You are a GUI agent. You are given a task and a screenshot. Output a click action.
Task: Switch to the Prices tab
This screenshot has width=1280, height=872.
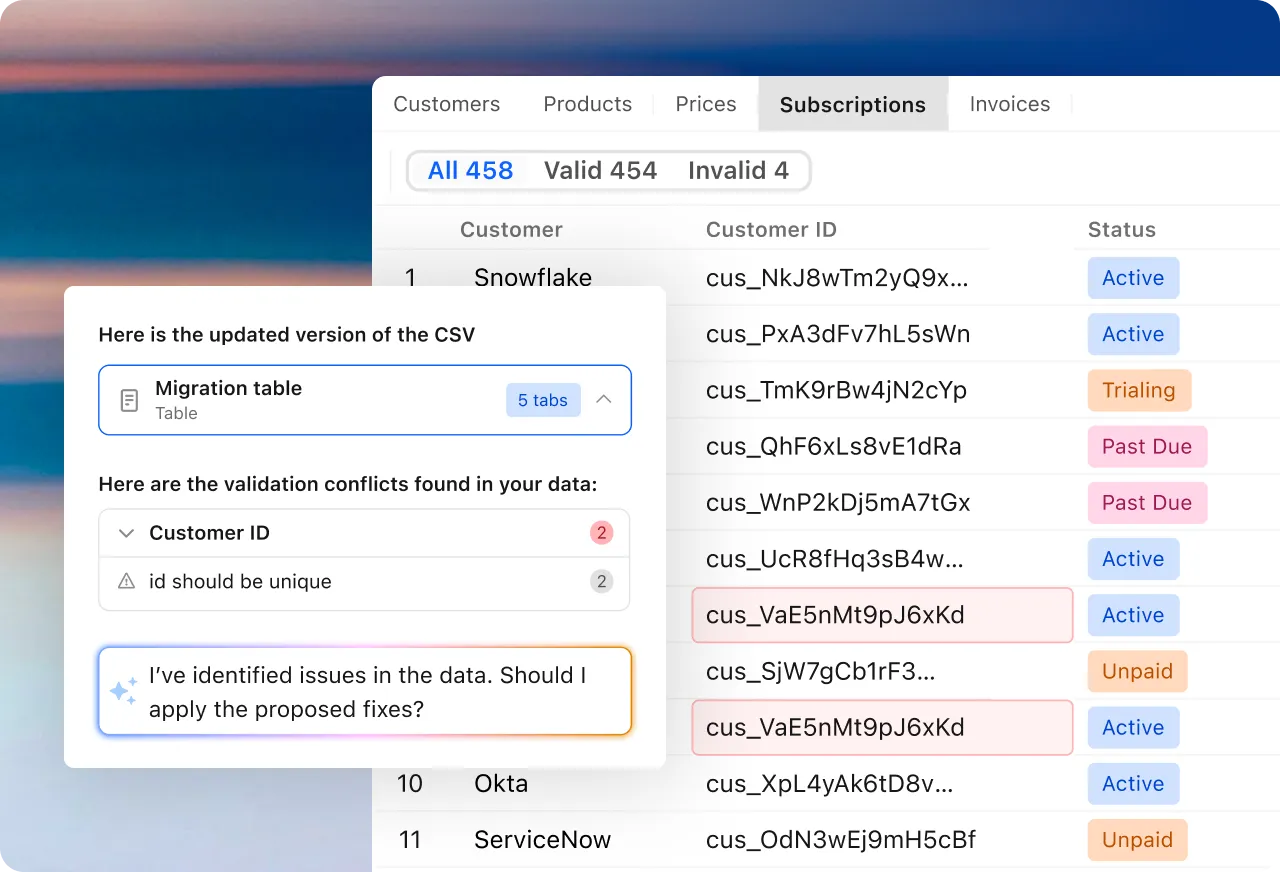click(x=705, y=104)
